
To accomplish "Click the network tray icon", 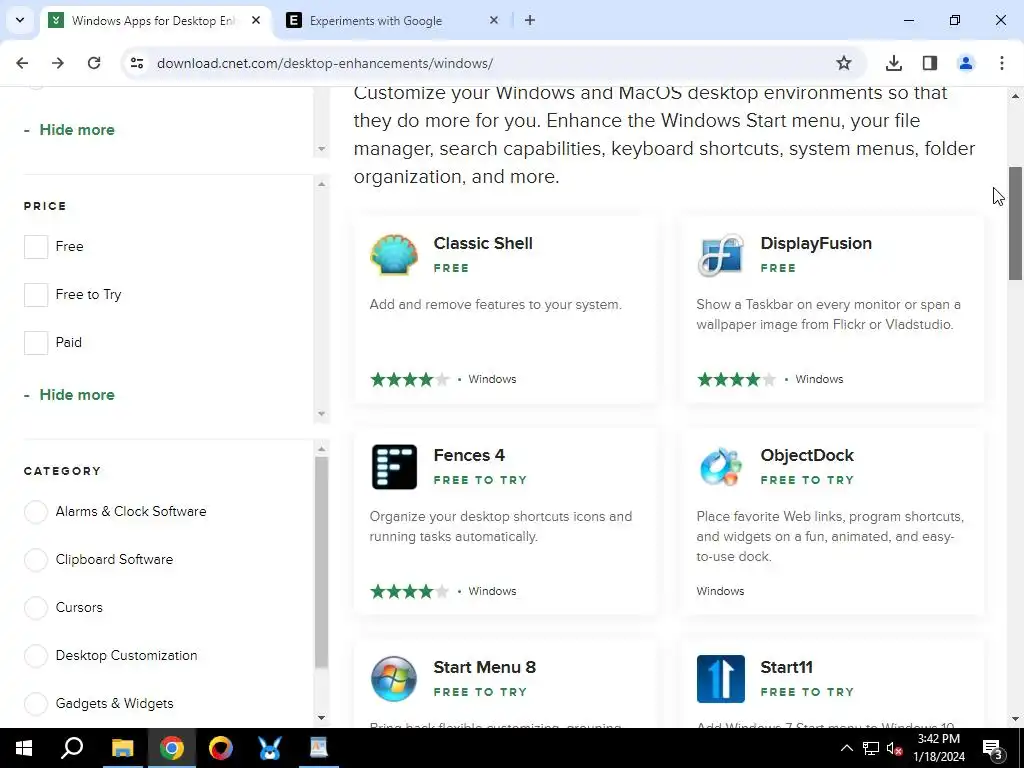I will coord(871,748).
